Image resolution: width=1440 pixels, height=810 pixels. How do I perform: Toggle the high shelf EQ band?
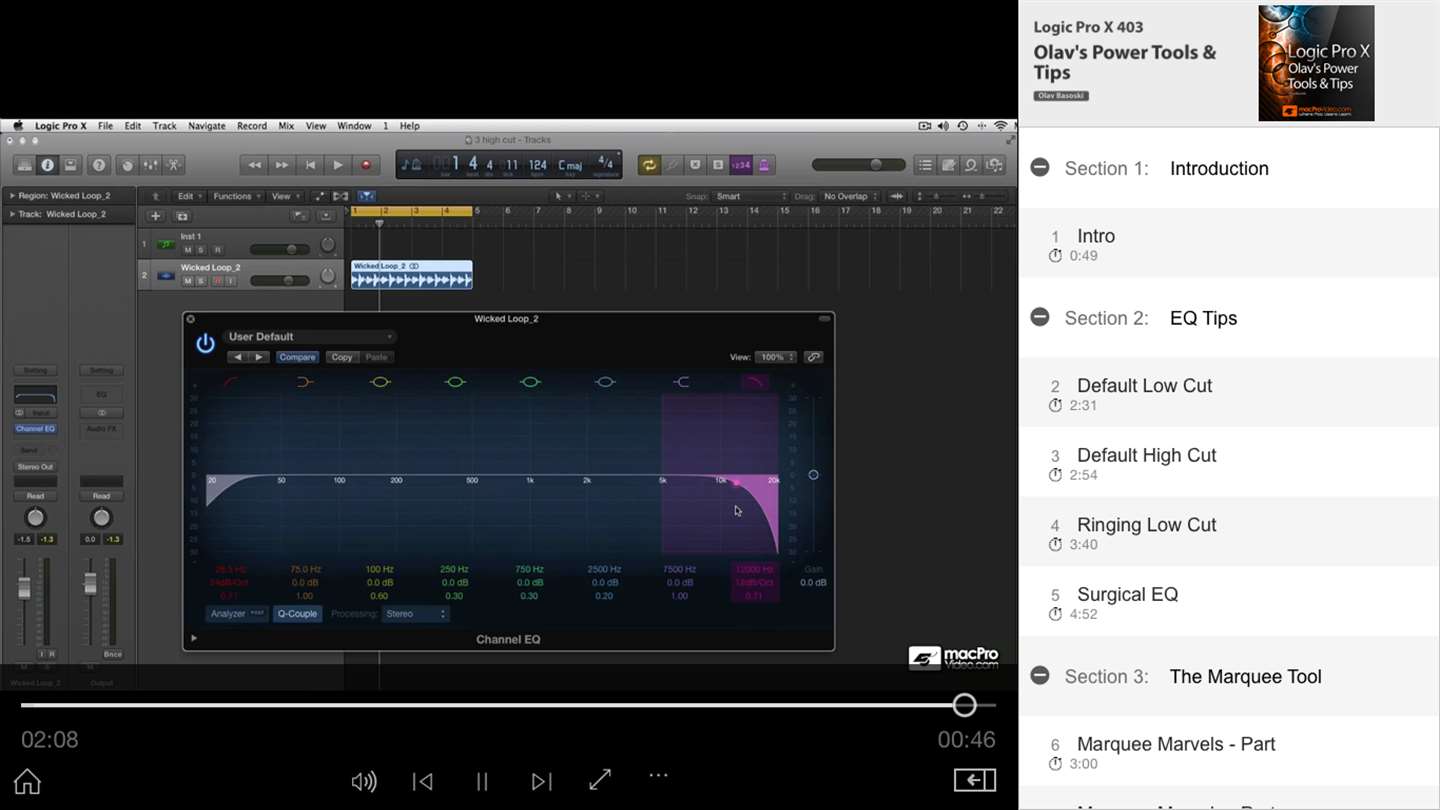[x=681, y=381]
